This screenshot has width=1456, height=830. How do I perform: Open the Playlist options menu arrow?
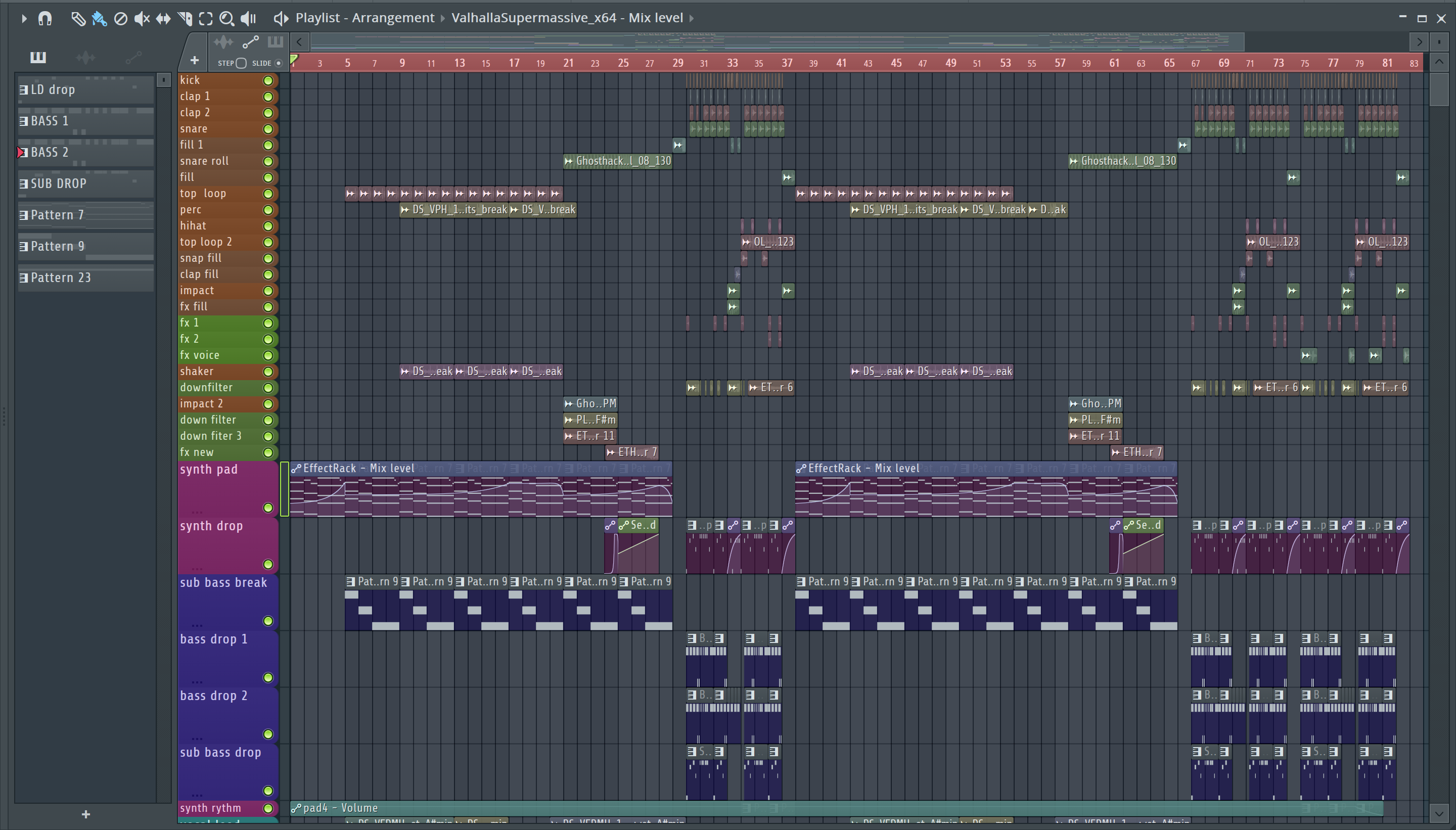[23, 19]
